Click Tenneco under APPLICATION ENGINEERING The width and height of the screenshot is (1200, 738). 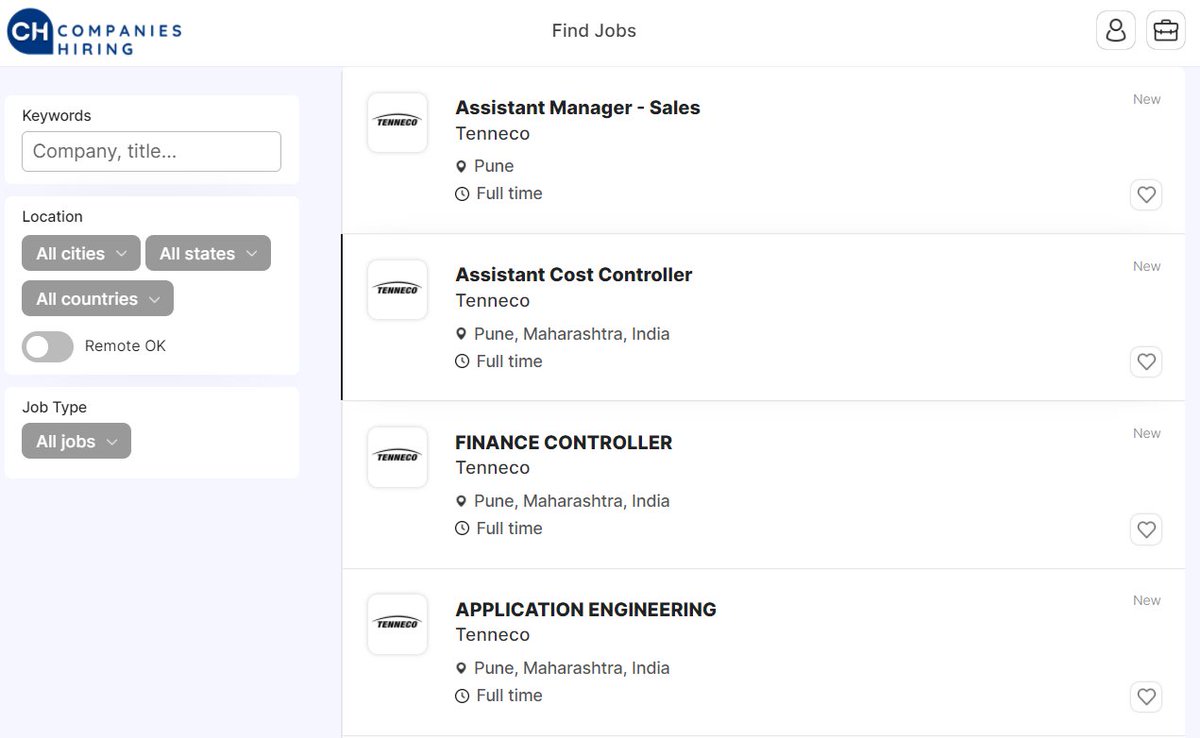coord(493,634)
